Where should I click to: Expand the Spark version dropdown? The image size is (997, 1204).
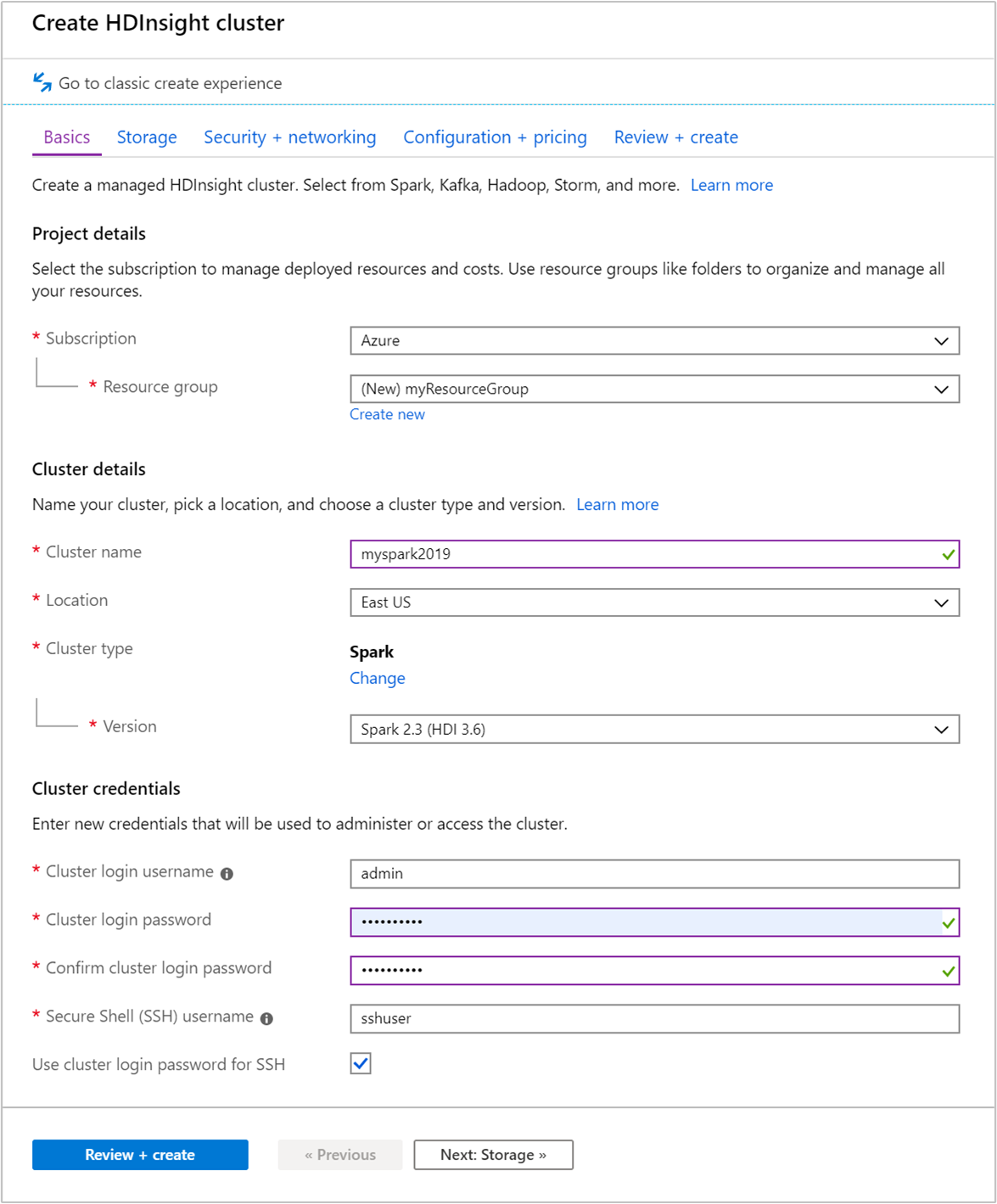654,730
